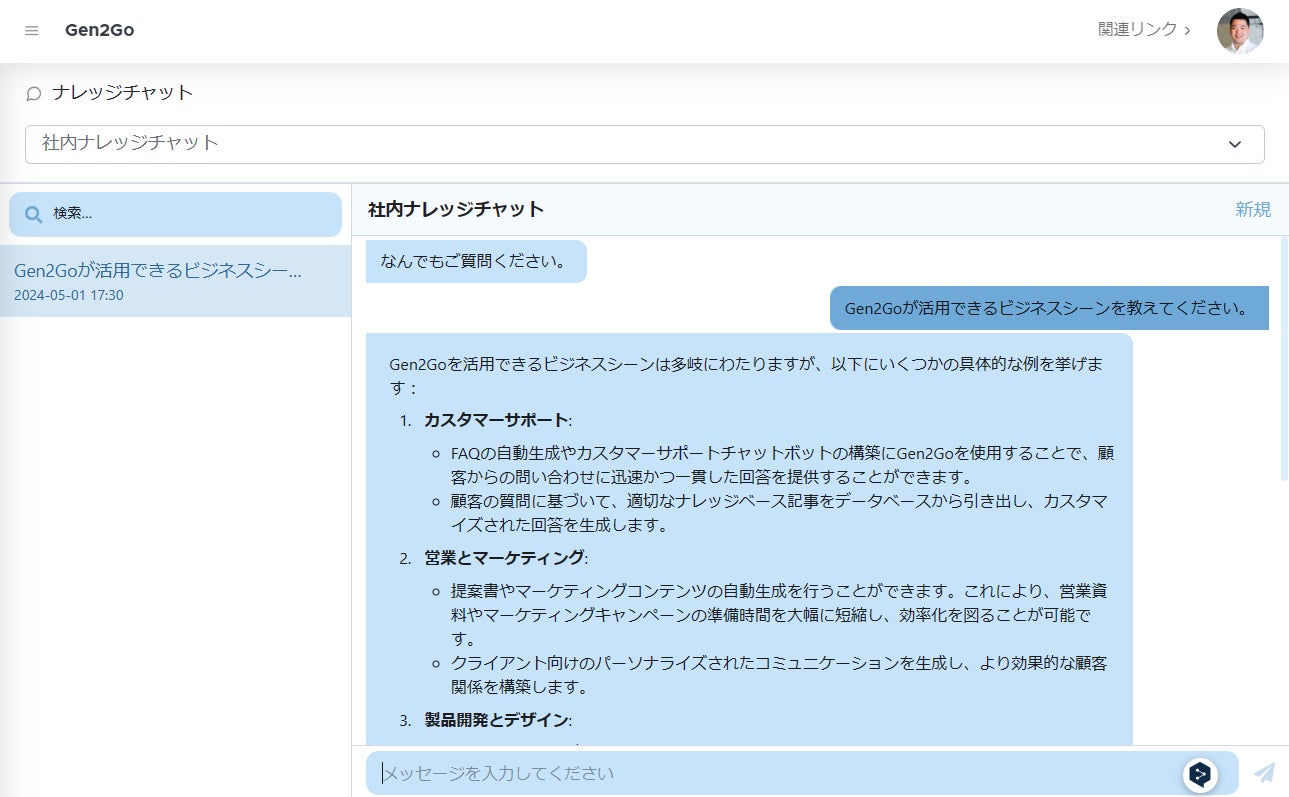1289x797 pixels.
Task: Open the hamburger menu beside Gen2Go
Action: (x=32, y=31)
